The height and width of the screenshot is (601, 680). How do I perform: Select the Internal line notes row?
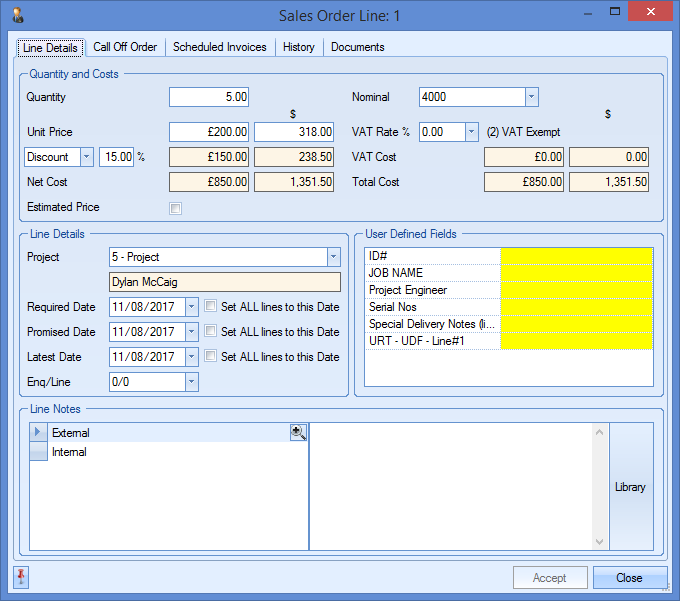pos(69,452)
